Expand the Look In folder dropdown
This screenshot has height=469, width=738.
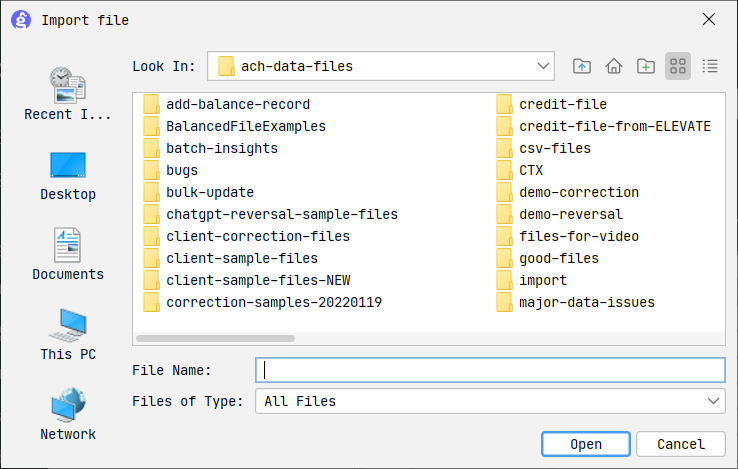click(x=543, y=66)
